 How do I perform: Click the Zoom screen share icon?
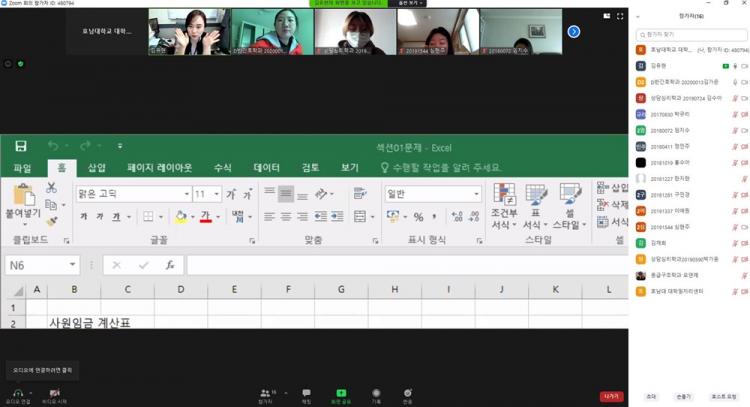pyautogui.click(x=341, y=394)
